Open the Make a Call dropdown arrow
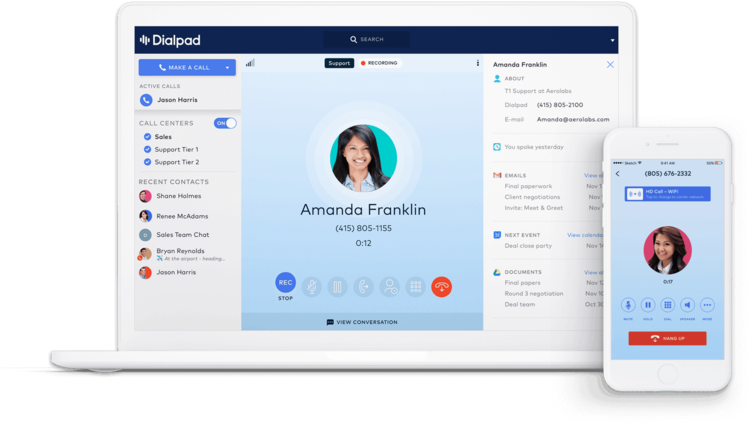750x425 pixels. [228, 68]
